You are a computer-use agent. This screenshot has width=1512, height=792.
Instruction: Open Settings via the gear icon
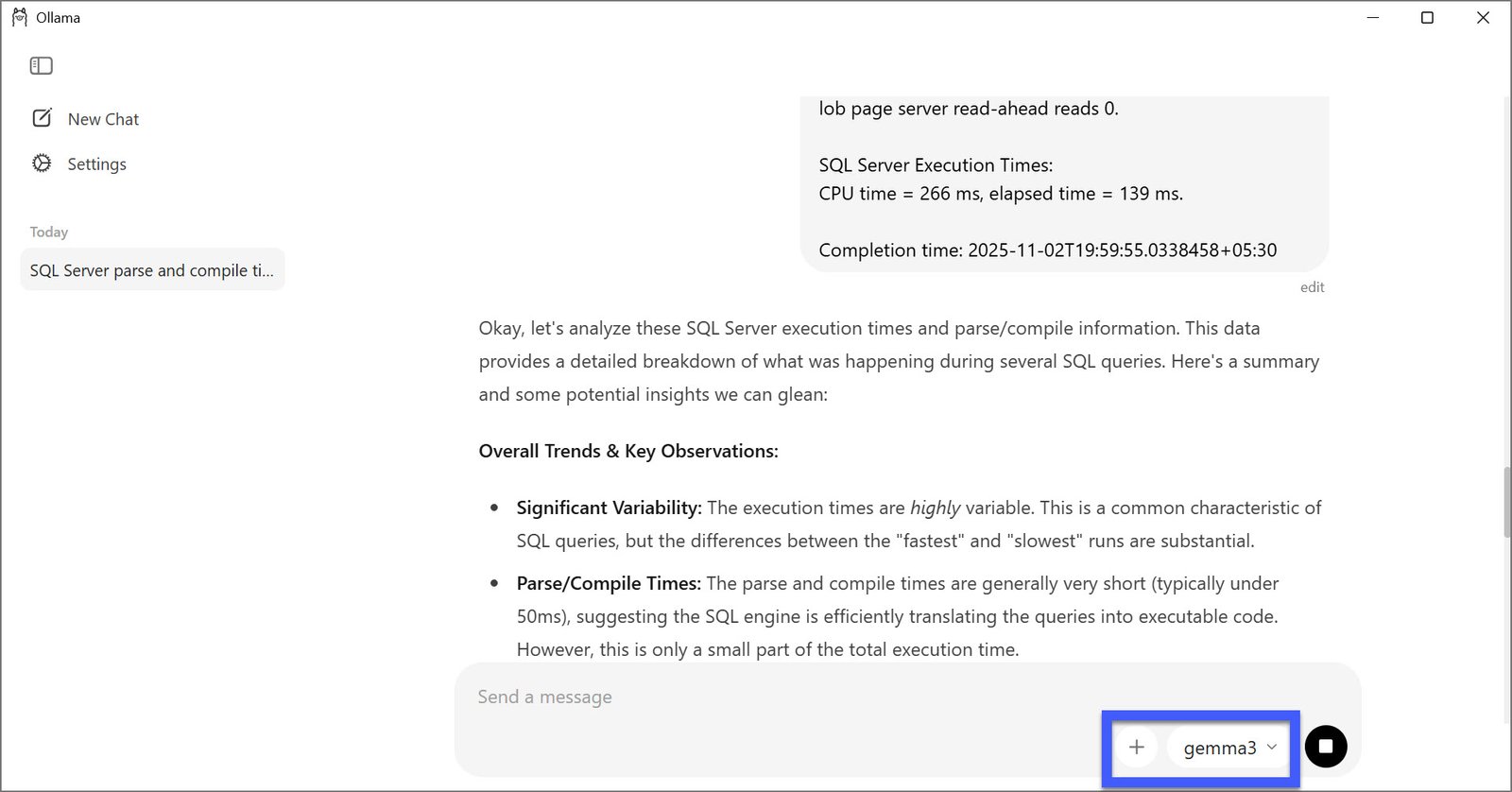42,163
